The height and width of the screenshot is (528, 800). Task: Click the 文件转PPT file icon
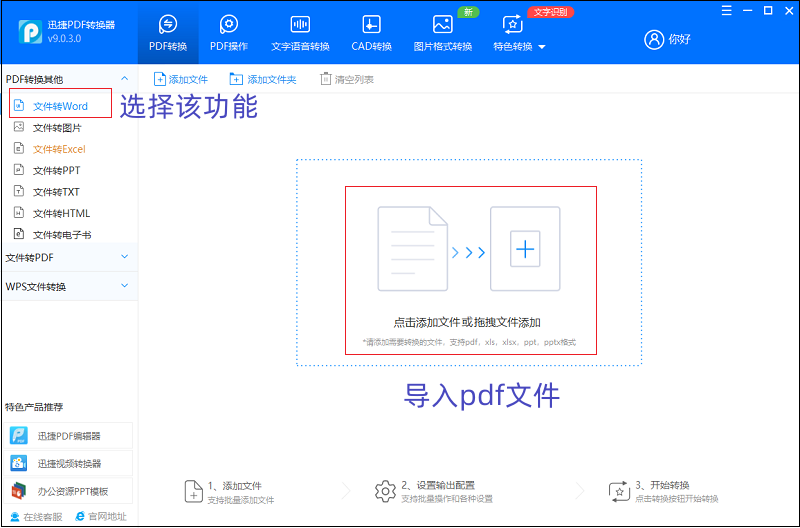point(19,170)
